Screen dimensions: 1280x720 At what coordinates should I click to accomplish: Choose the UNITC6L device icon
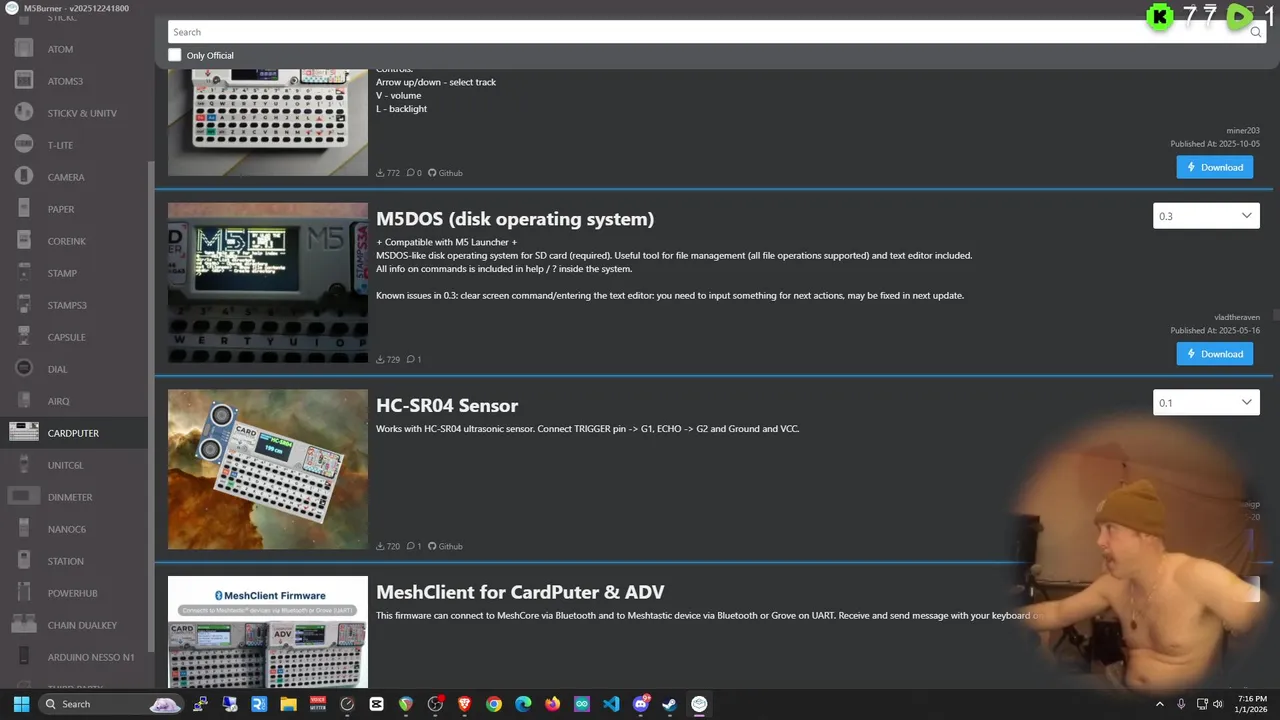coord(24,464)
